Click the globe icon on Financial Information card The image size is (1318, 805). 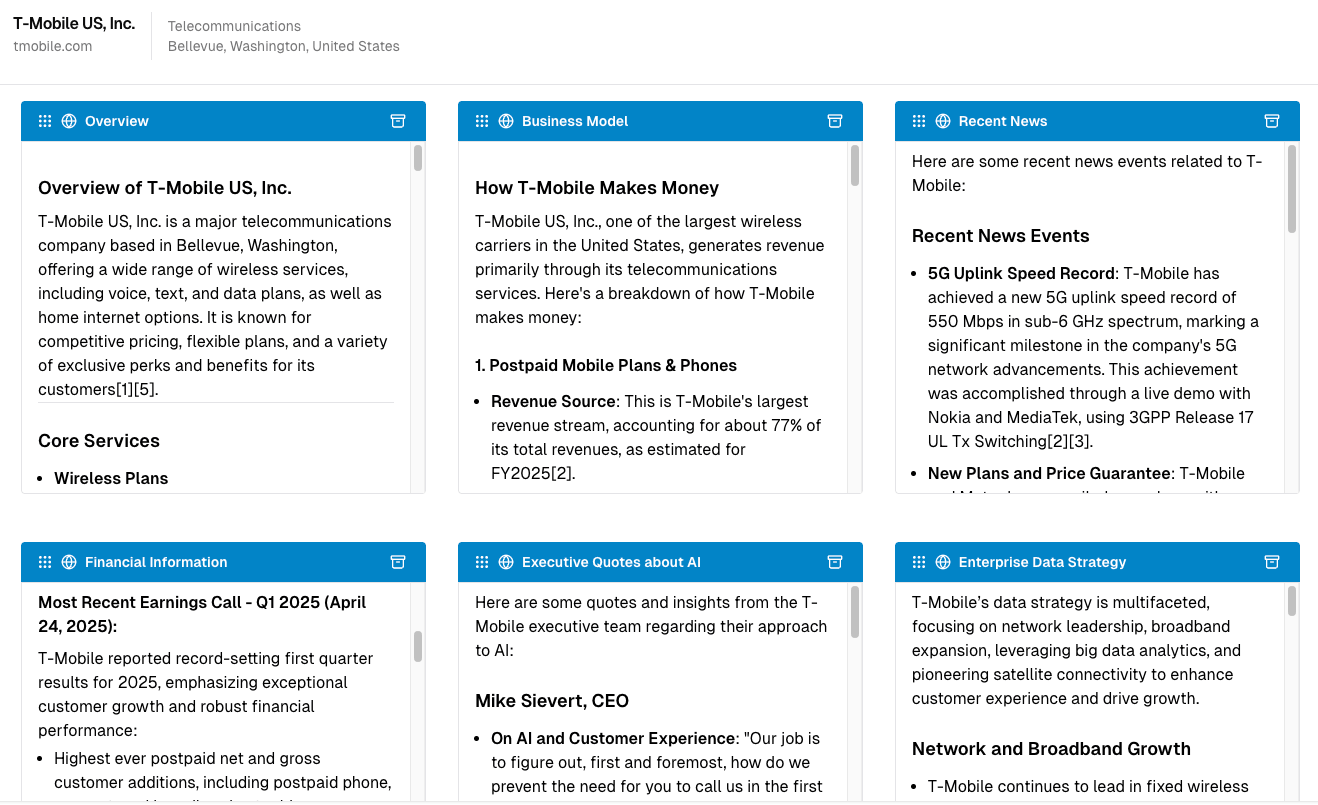69,562
